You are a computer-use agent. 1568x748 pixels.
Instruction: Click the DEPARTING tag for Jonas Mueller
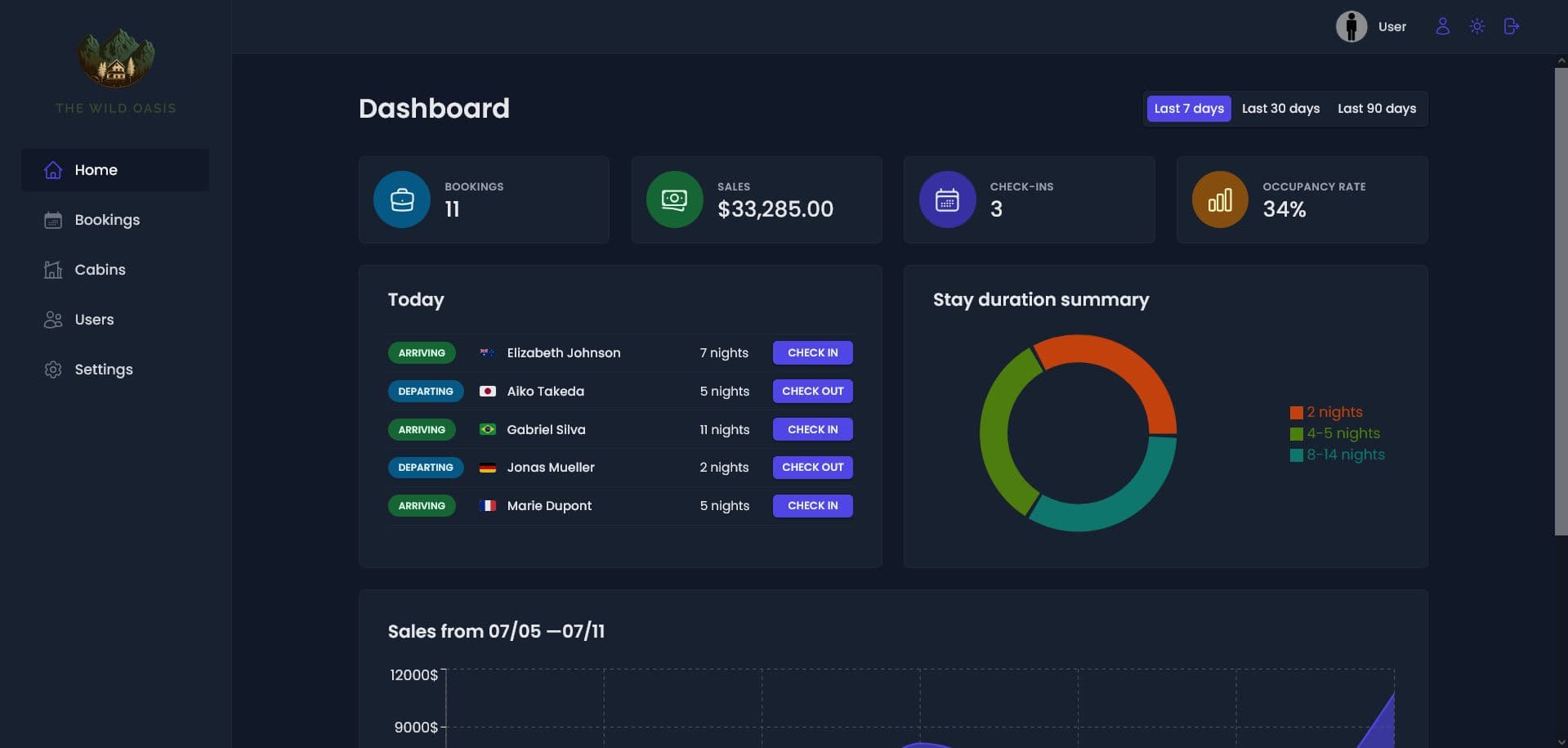tap(426, 468)
